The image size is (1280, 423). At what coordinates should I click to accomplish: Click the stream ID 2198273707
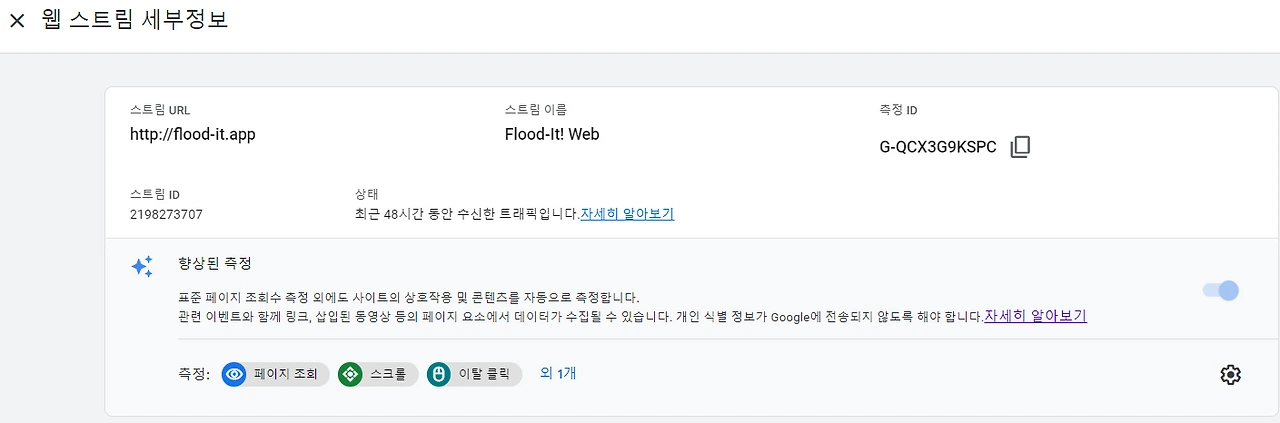coord(167,214)
